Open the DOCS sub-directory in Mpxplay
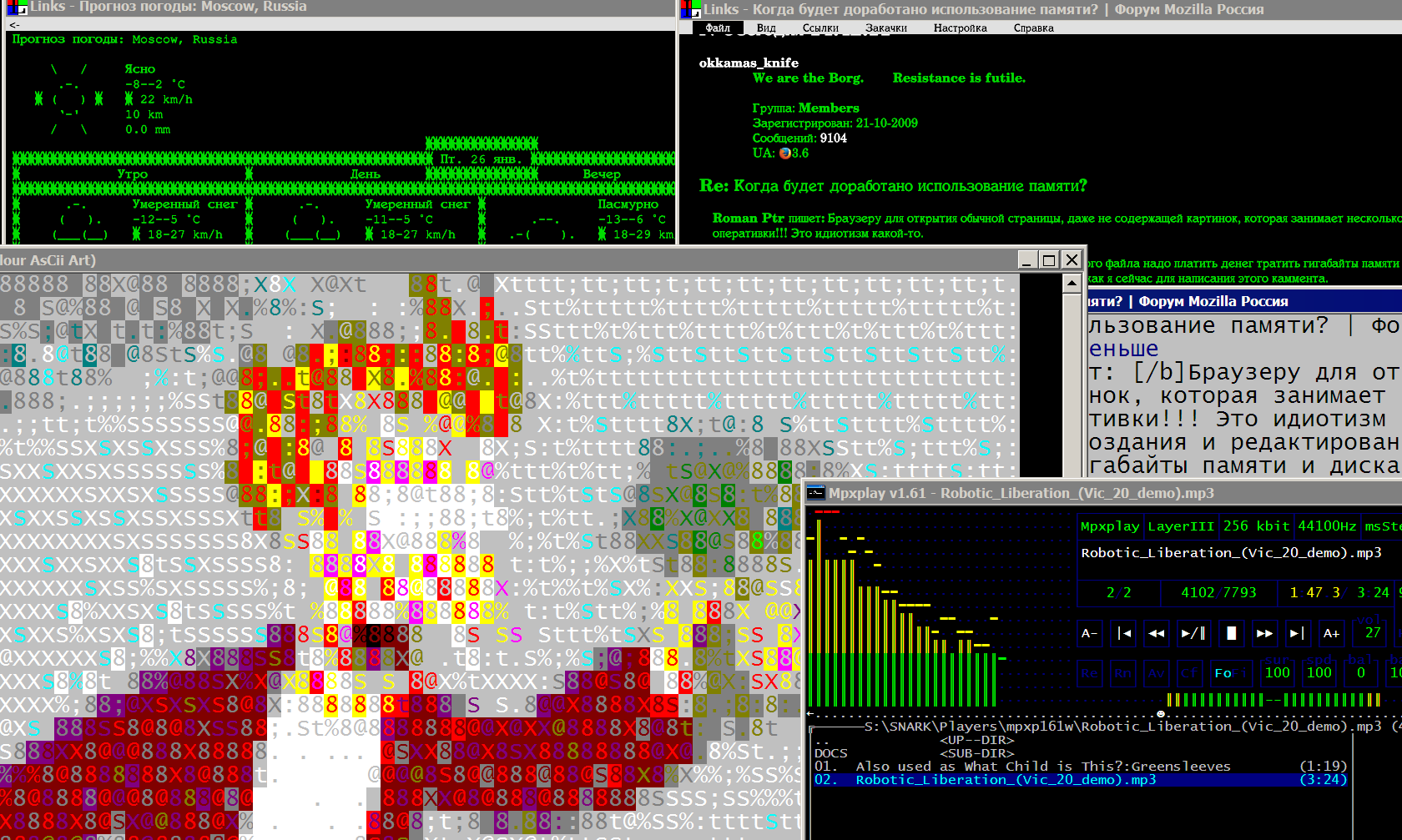This screenshot has width=1402, height=840. (831, 753)
